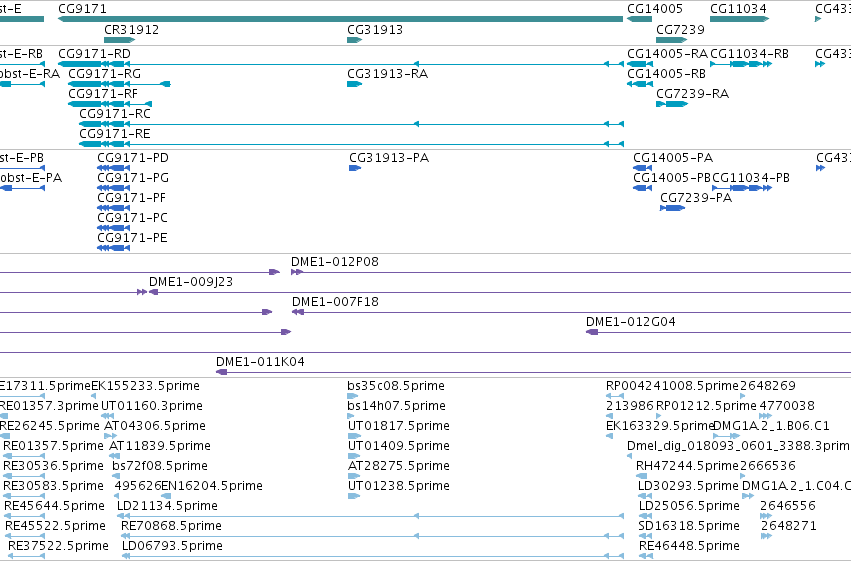Select EST UT01238.5prime
Image resolution: width=851 pixels, height=561 pixels.
399,486
